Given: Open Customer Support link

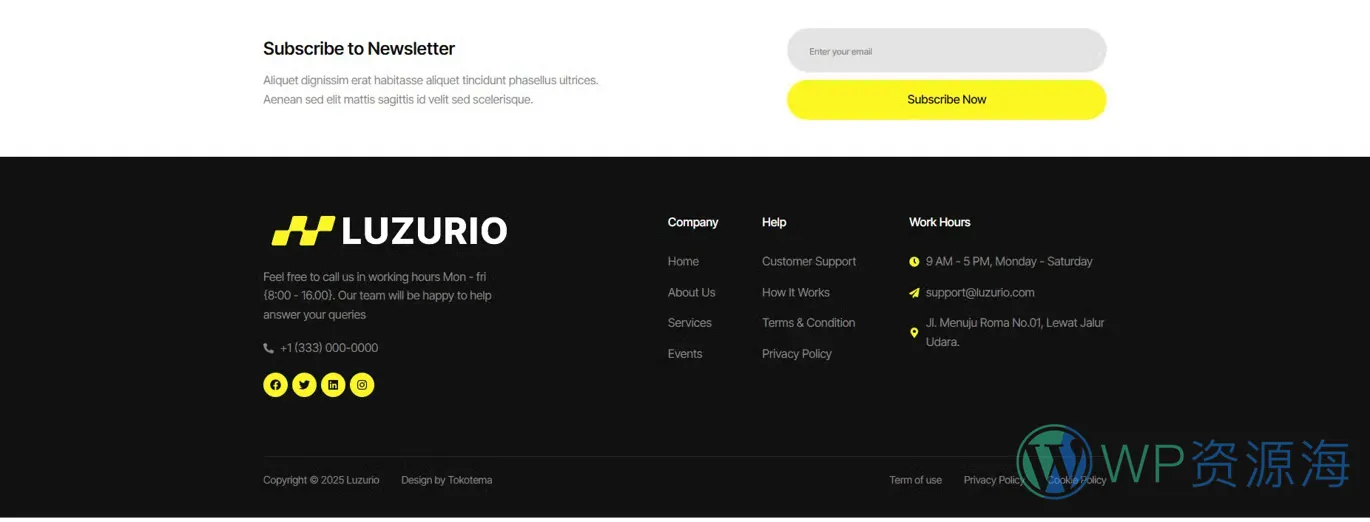Looking at the screenshot, I should [x=809, y=262].
